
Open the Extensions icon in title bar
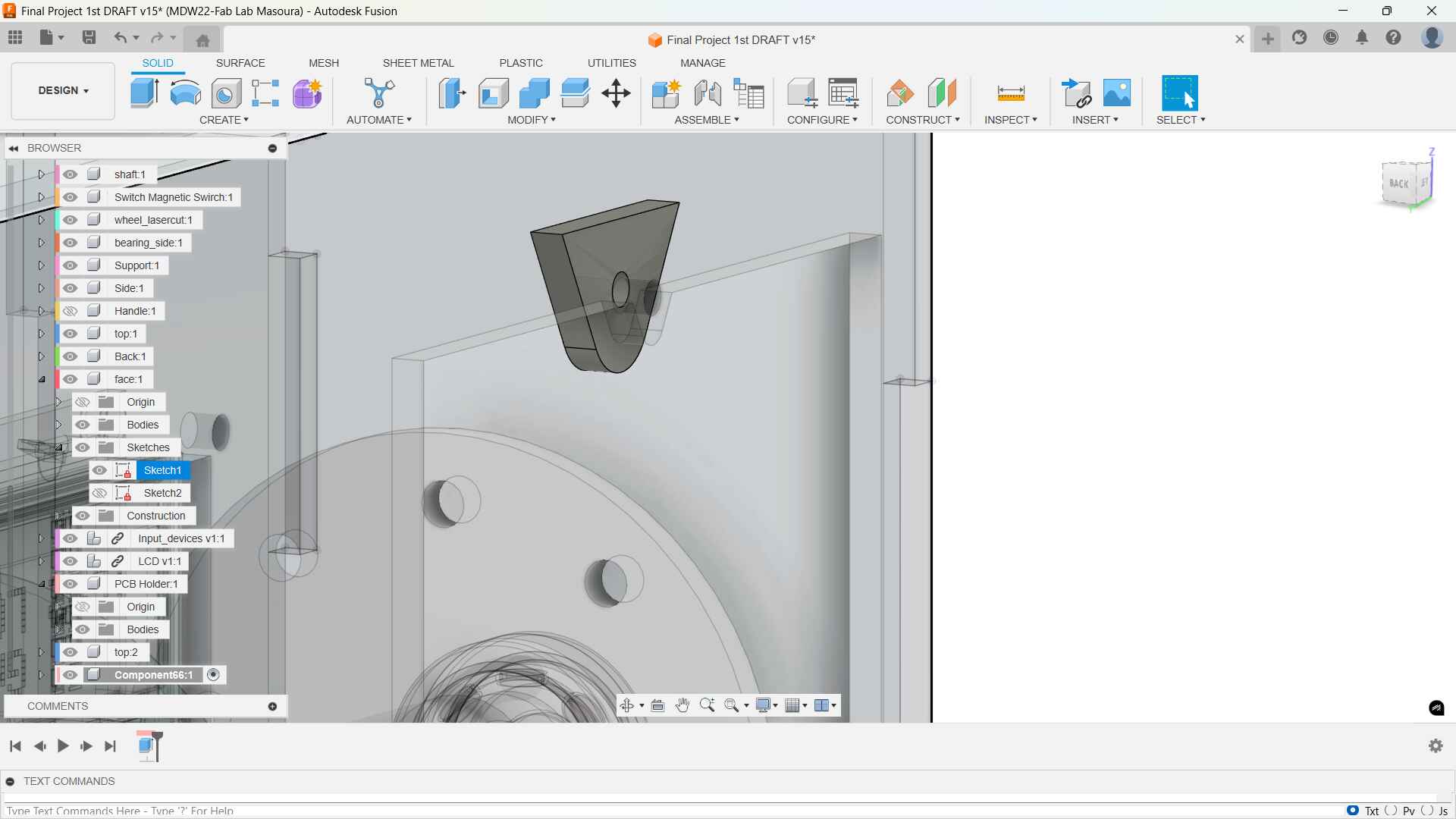pos(1300,37)
